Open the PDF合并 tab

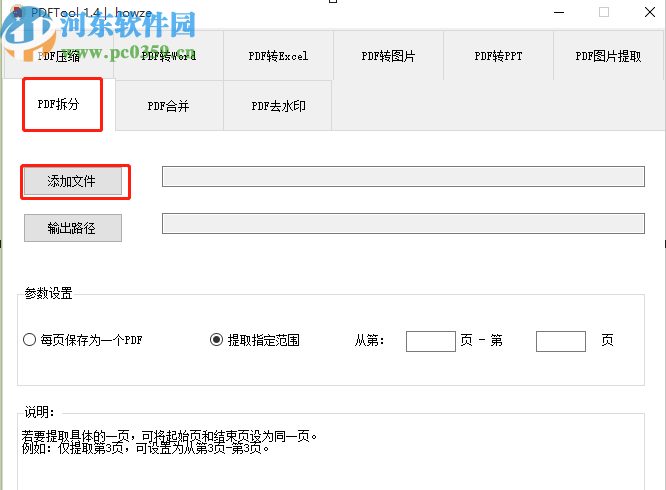coord(169,105)
